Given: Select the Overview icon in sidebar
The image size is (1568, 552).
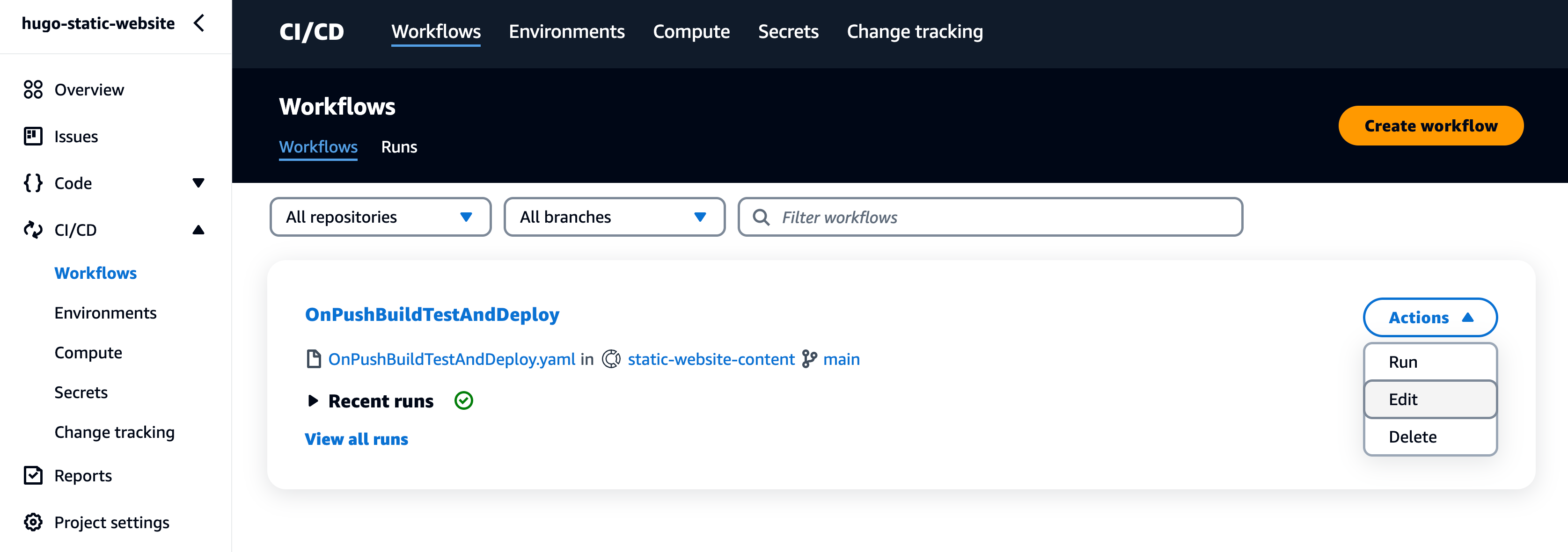Looking at the screenshot, I should [x=34, y=89].
